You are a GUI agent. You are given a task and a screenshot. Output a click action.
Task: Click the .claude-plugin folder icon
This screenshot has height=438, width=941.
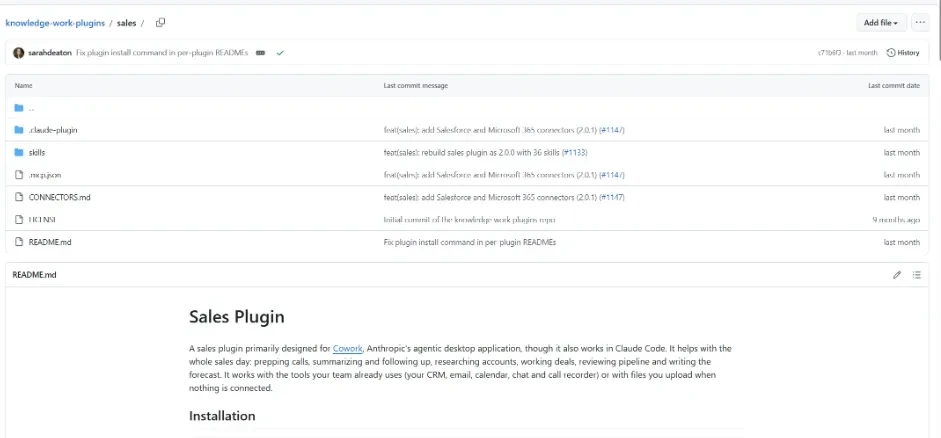tap(19, 130)
